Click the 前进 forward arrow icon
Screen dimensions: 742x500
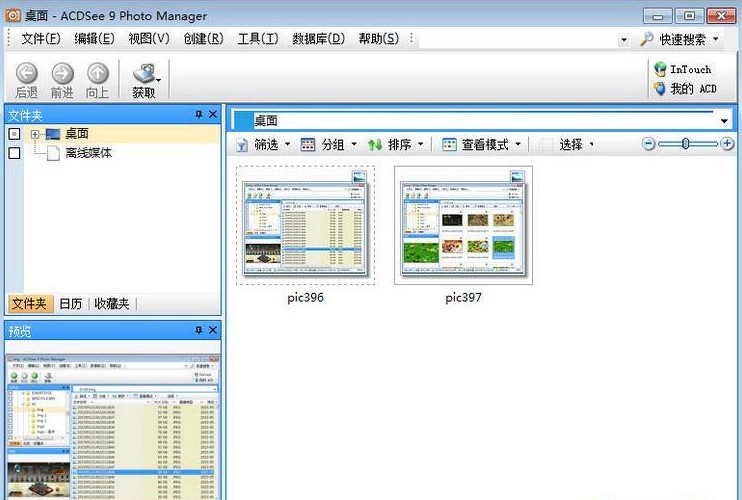pos(62,73)
